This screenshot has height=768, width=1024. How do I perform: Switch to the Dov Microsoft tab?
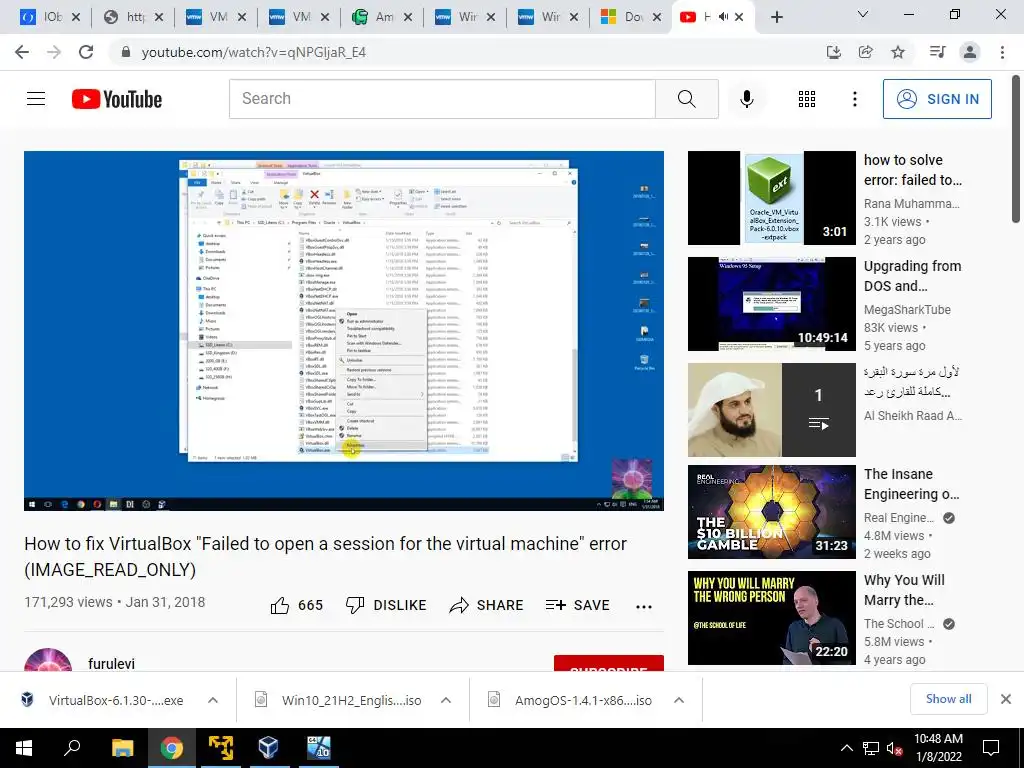(x=631, y=17)
